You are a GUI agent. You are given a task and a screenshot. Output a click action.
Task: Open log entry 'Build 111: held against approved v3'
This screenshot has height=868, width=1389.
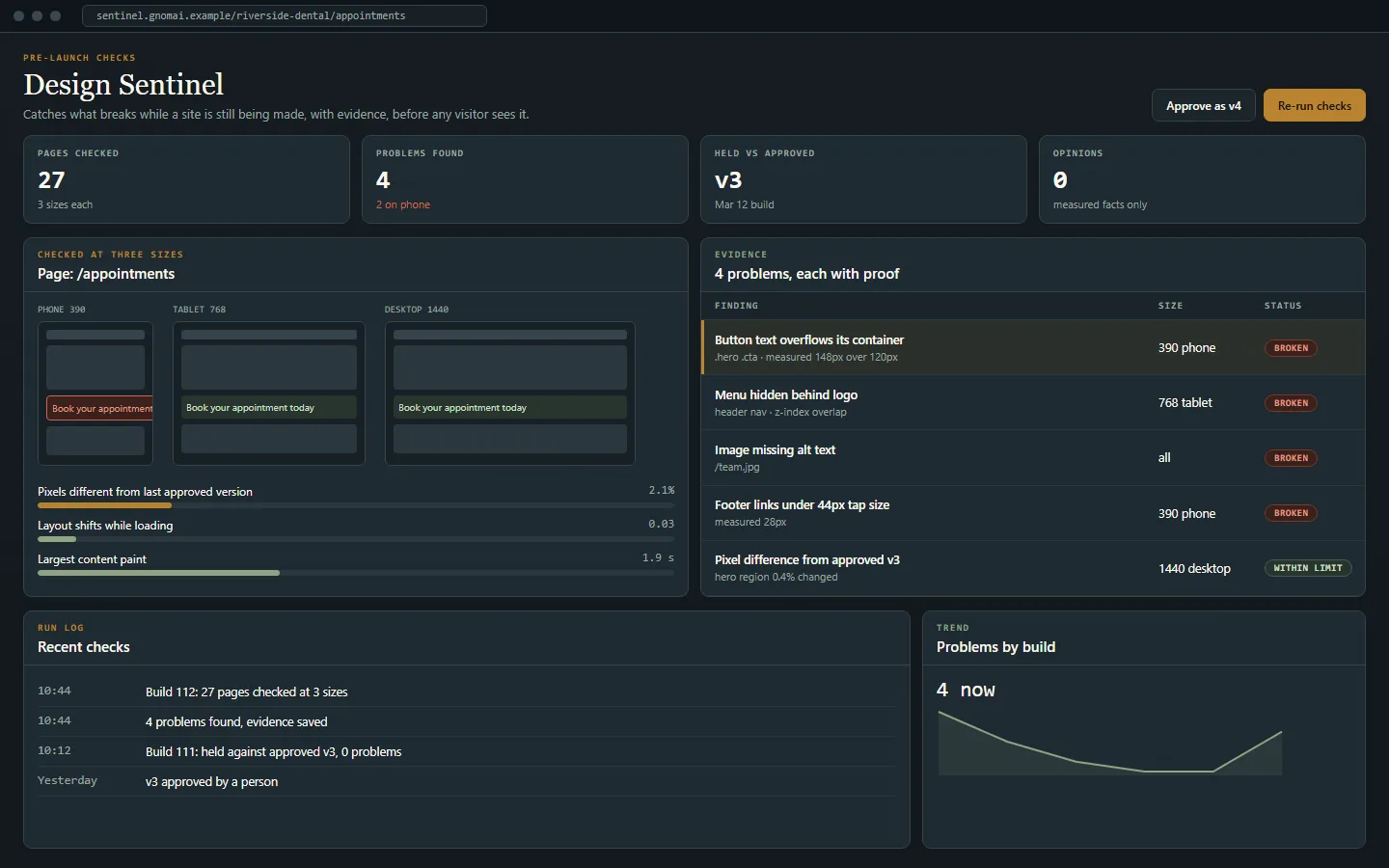point(467,751)
